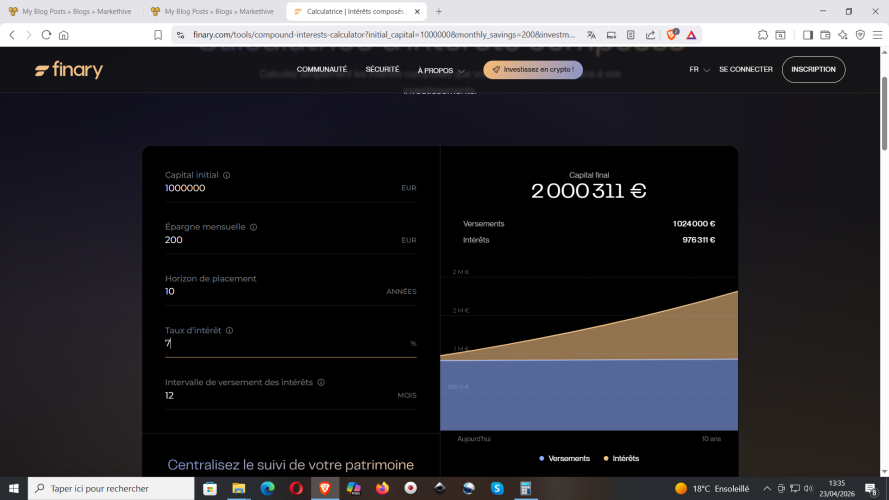The height and width of the screenshot is (500, 889).
Task: Click info icon for Intervalle de versement des intérêts
Action: click(x=321, y=382)
